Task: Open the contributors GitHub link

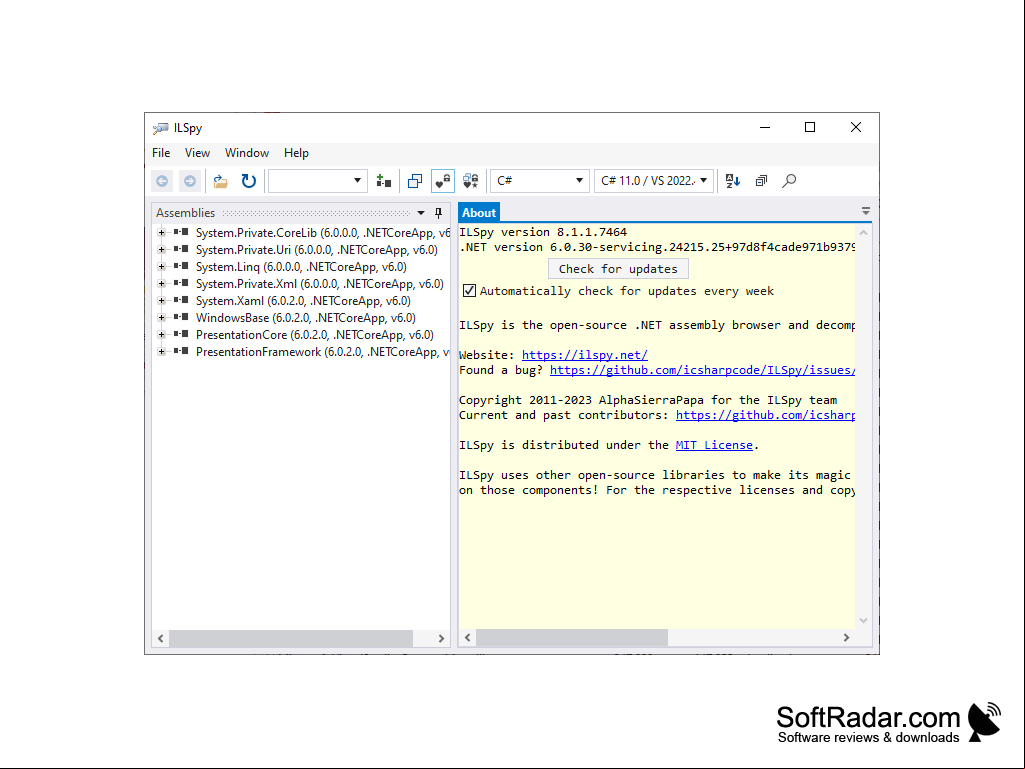Action: point(765,415)
